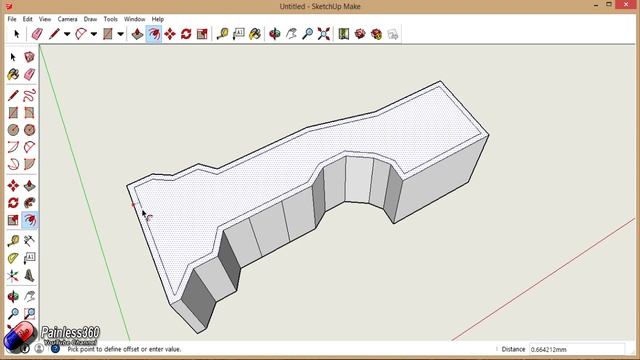Screen dimensions: 640x360
Task: Select the 3 Point Arc tool
Action: coord(13,164)
